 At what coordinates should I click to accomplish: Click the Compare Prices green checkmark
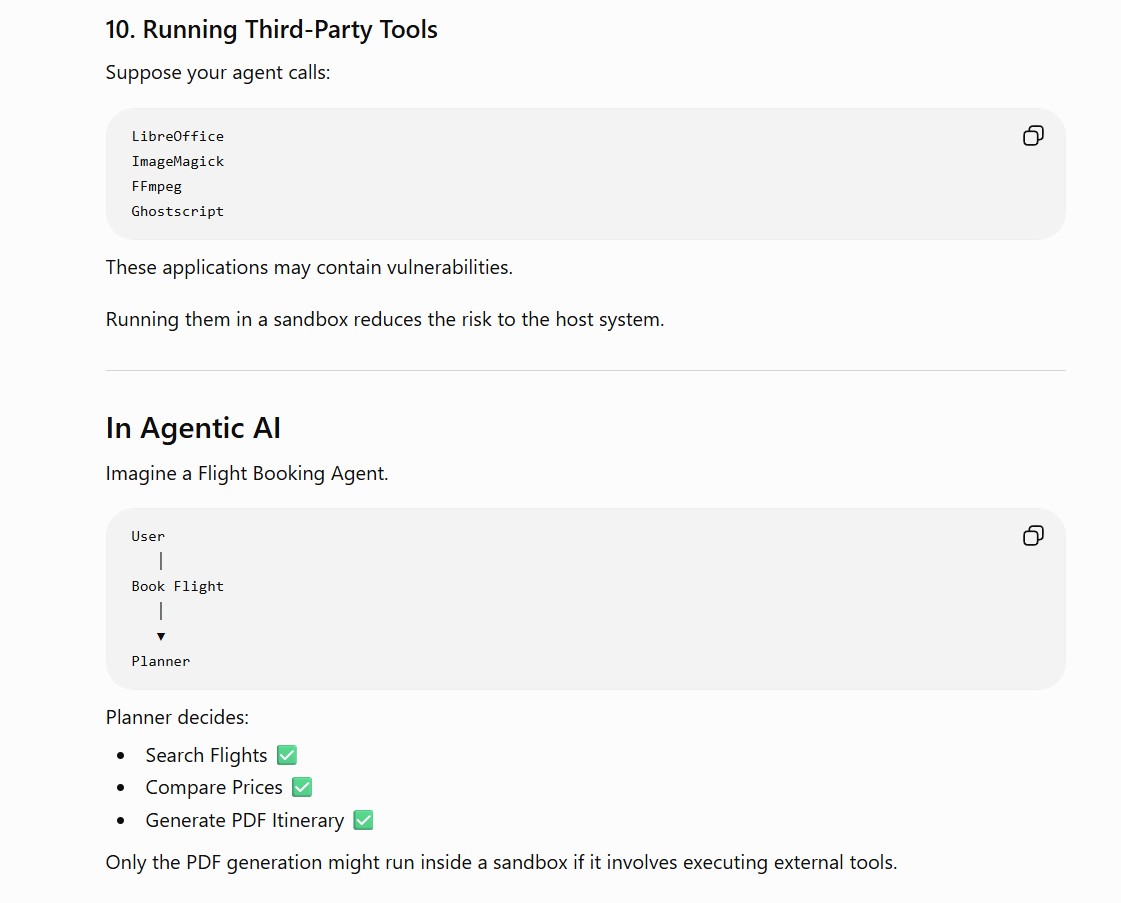click(302, 787)
